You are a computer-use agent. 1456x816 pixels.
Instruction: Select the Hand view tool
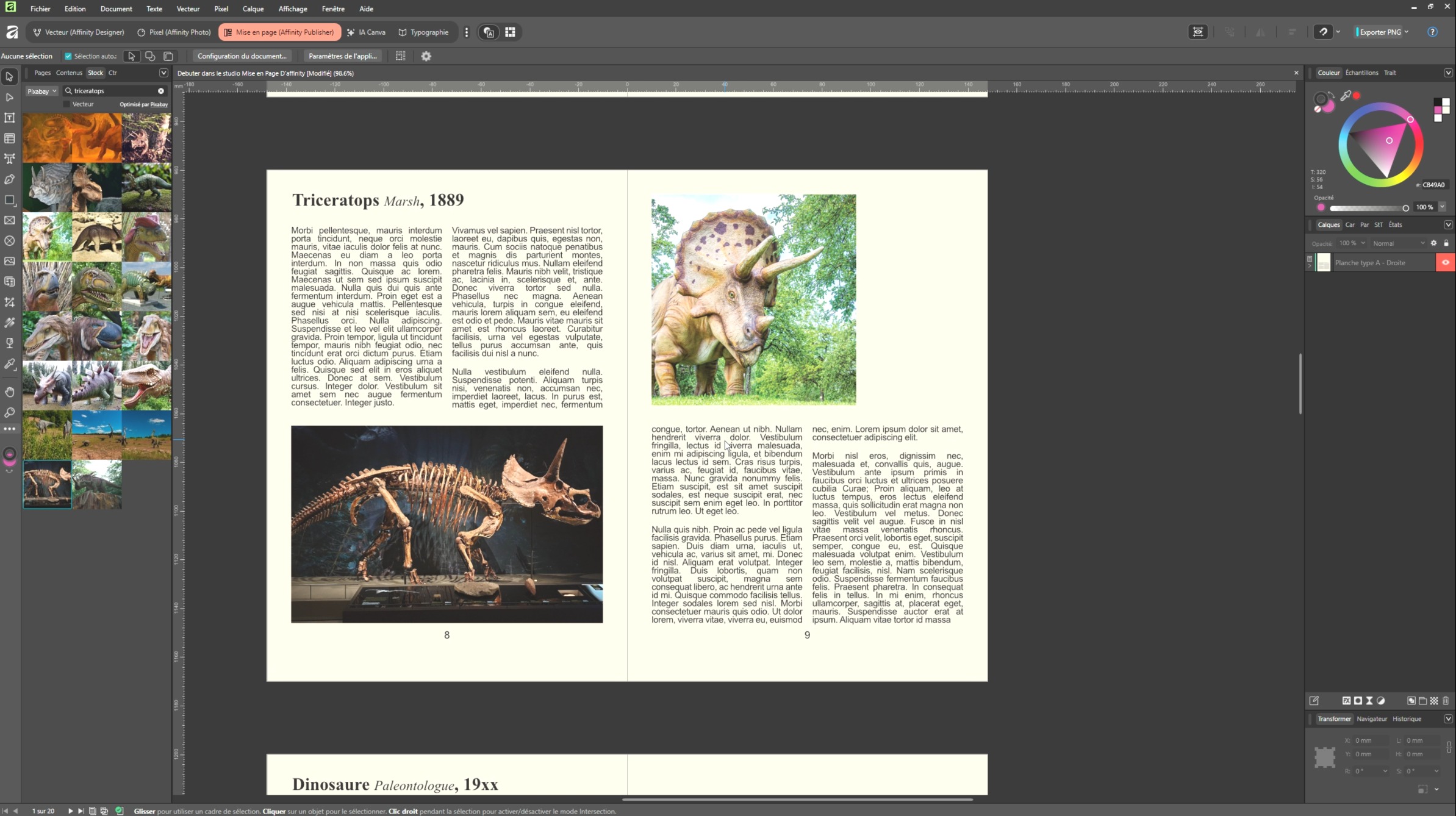click(10, 392)
